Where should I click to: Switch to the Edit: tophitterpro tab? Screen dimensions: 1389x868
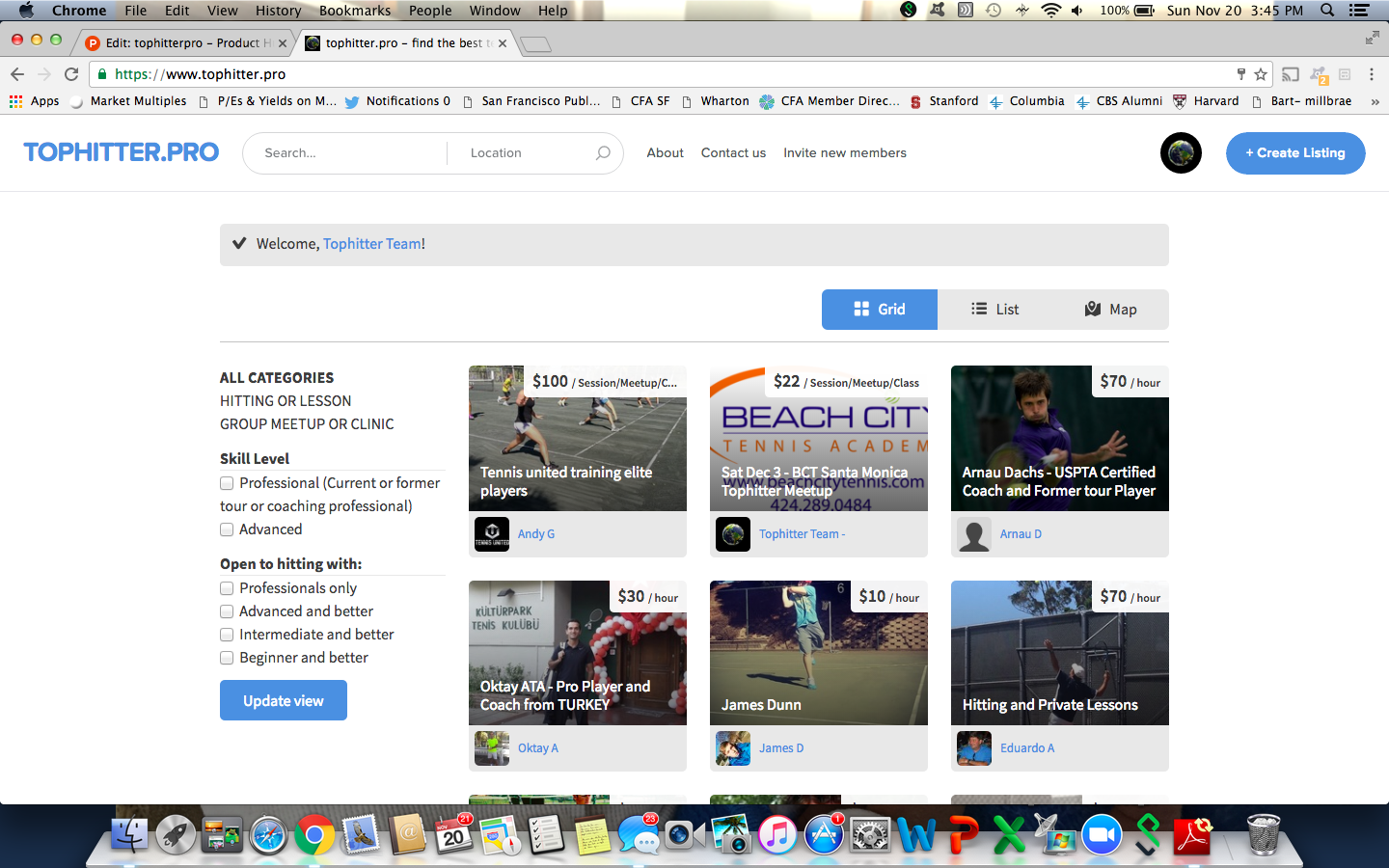tap(186, 43)
